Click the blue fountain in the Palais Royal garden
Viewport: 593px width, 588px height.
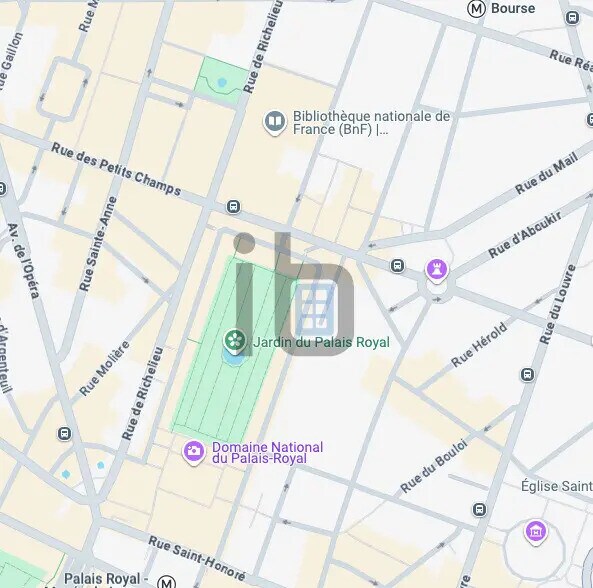tap(234, 357)
